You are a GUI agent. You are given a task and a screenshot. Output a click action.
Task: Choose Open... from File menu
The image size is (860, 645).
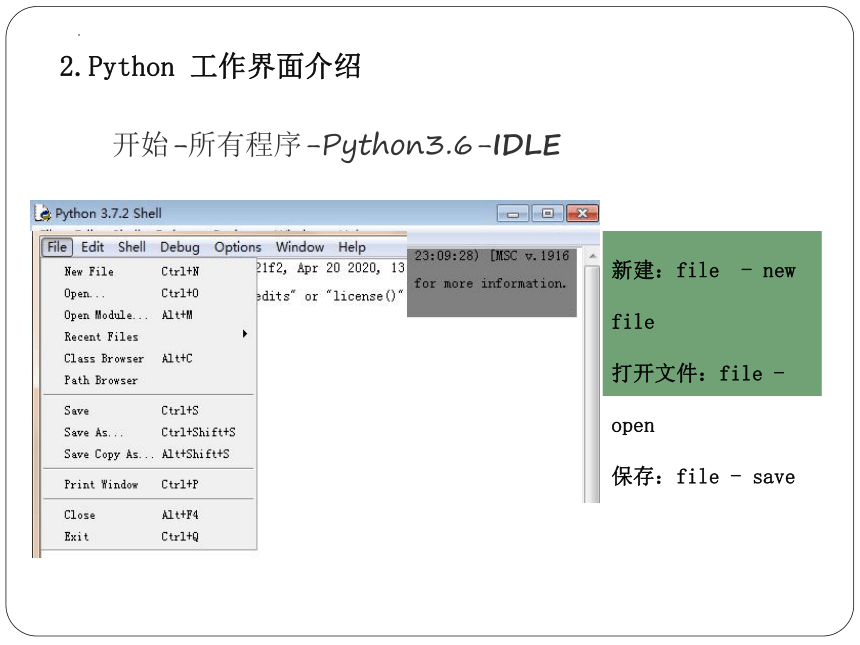149,293
